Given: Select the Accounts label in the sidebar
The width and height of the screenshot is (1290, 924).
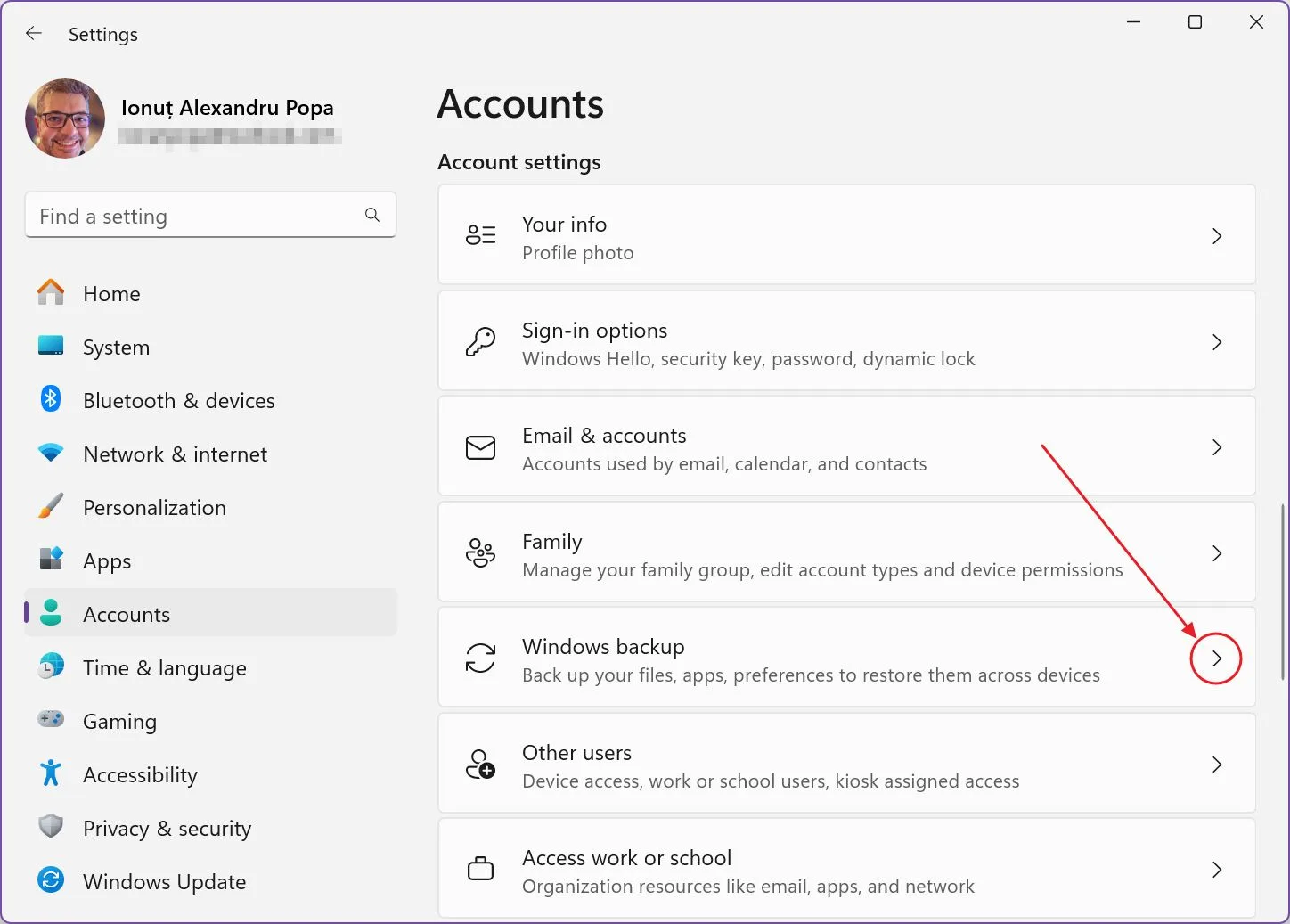Looking at the screenshot, I should point(127,615).
